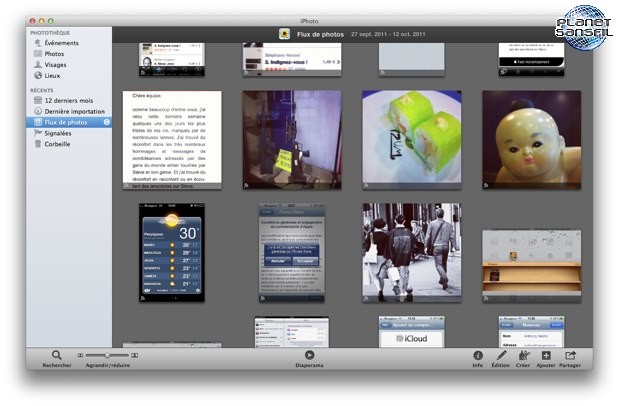The height and width of the screenshot is (406, 619).
Task: Click the Lieux globe icon
Action: tap(38, 75)
